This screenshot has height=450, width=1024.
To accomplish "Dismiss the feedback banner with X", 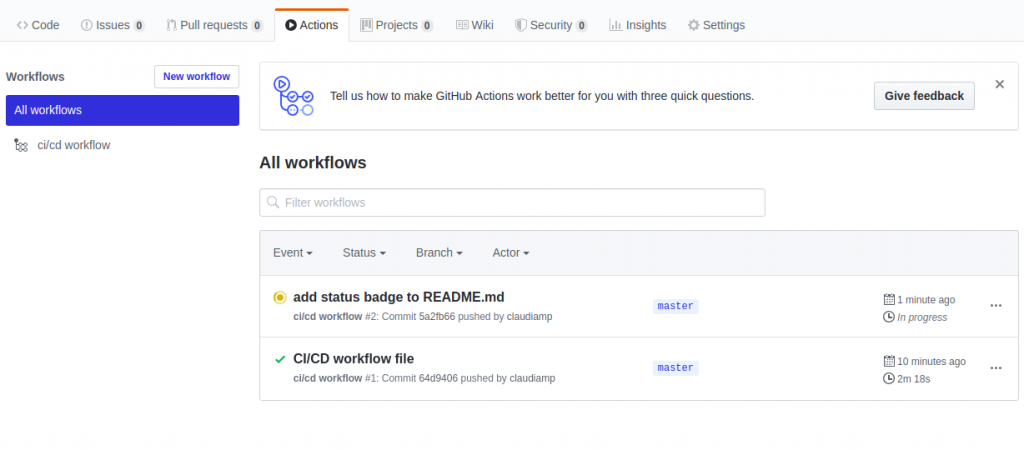I will tap(999, 84).
